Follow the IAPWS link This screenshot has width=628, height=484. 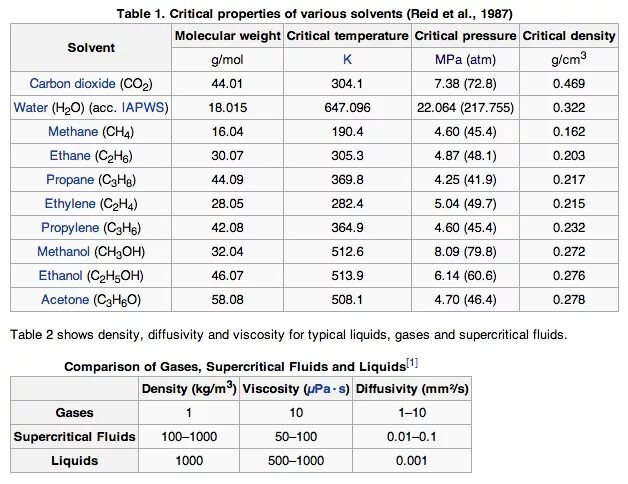point(143,107)
